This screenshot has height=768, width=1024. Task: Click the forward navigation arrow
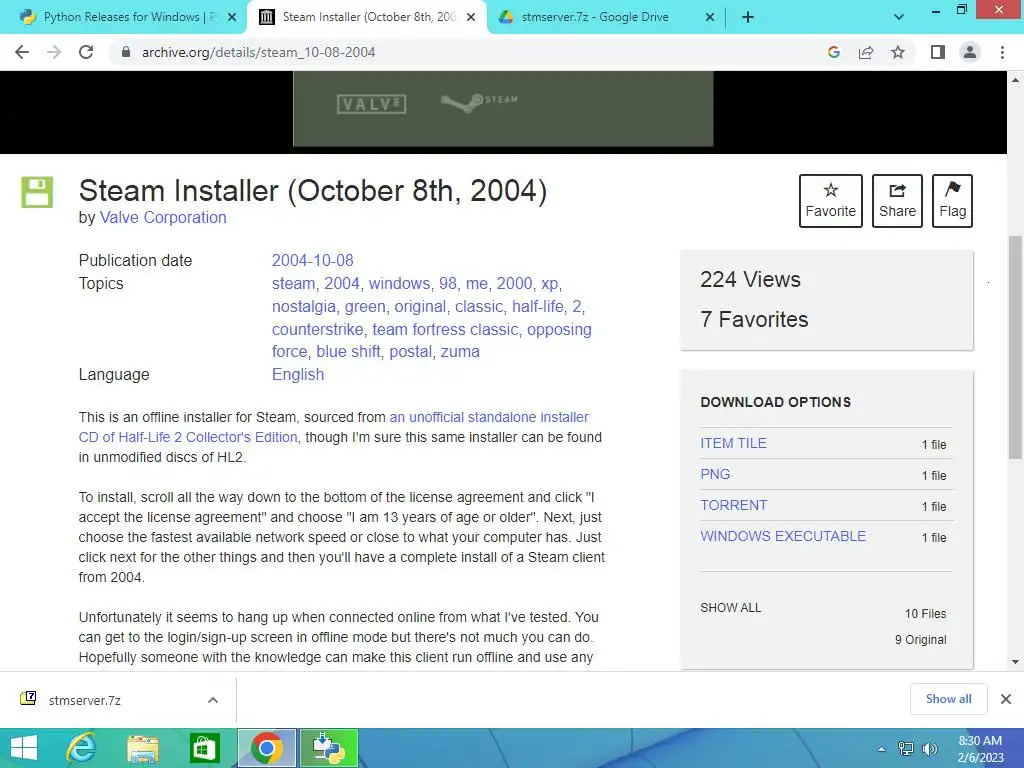click(x=54, y=52)
